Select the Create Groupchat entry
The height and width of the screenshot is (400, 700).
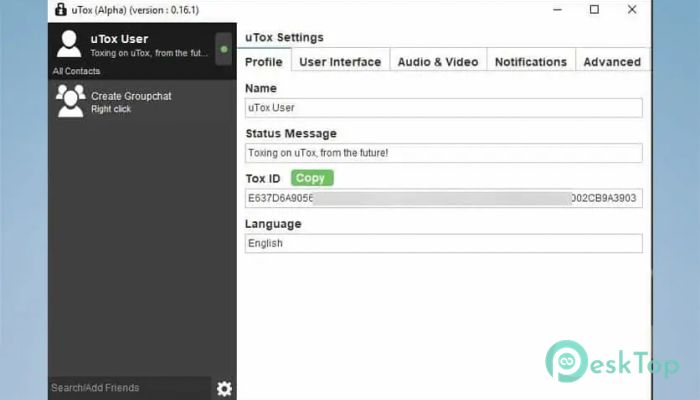[142, 102]
